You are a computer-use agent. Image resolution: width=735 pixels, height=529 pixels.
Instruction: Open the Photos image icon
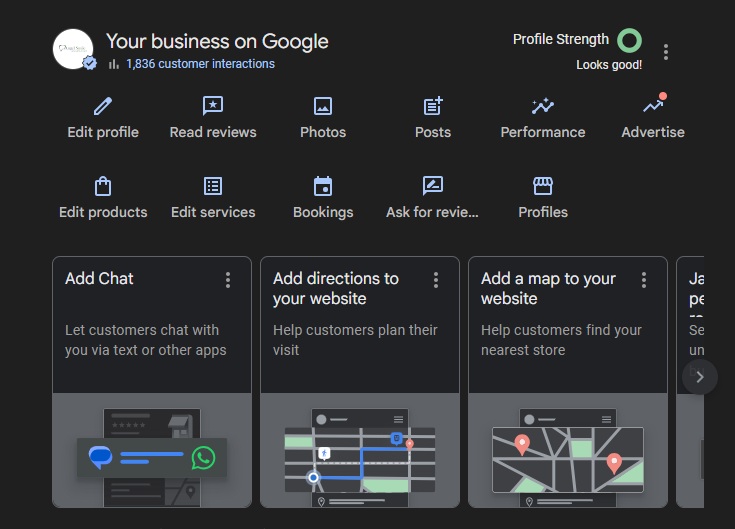click(323, 106)
